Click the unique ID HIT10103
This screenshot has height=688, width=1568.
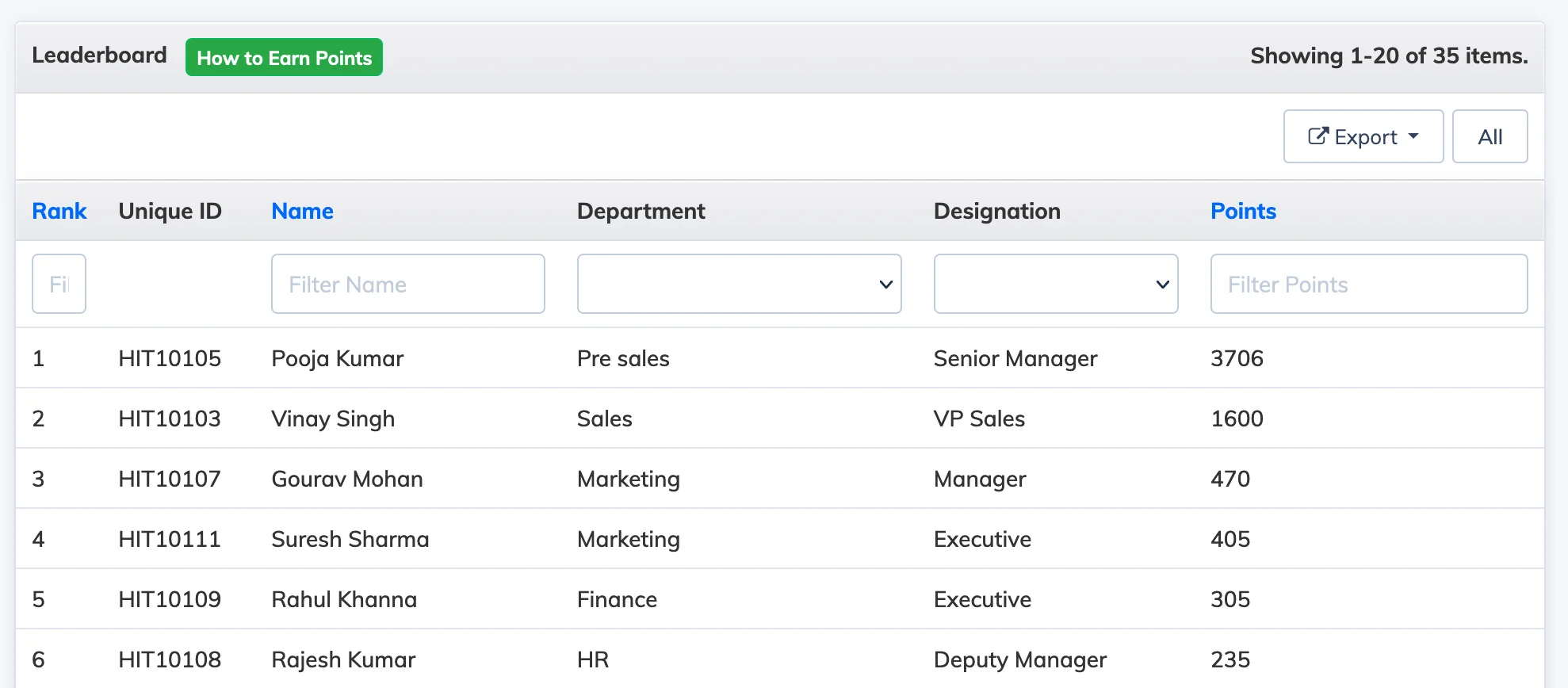tap(170, 419)
